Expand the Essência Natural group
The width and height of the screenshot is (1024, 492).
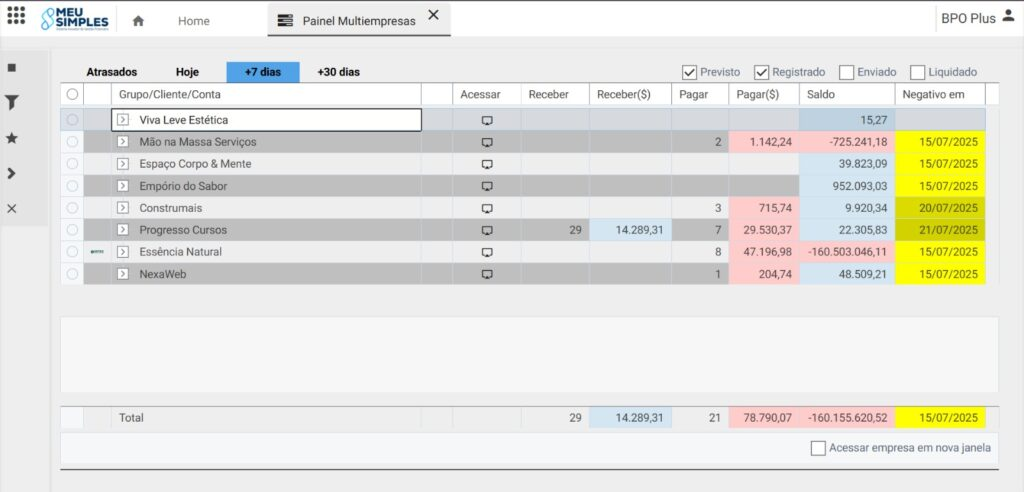[x=123, y=252]
